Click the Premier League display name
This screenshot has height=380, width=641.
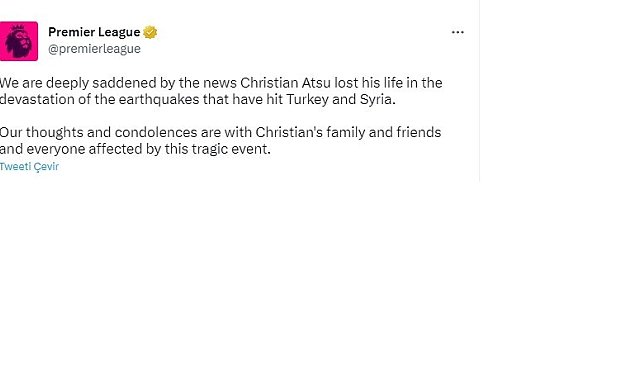[94, 32]
